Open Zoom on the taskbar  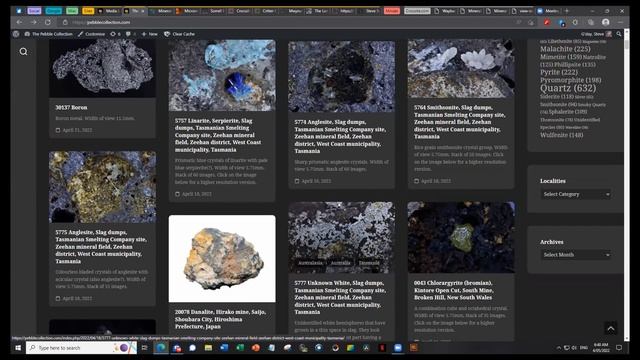(398, 348)
